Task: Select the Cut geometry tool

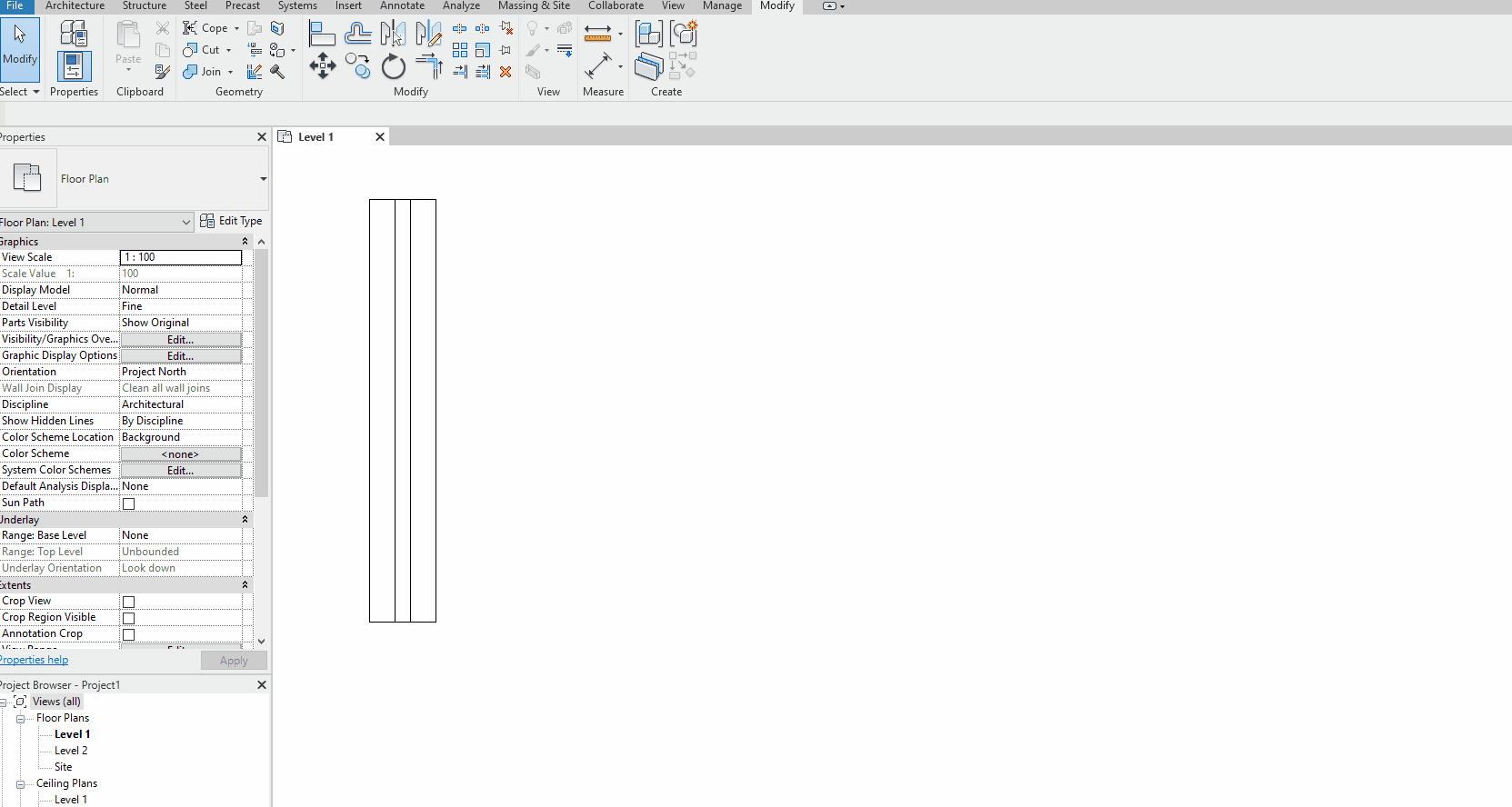Action: (x=202, y=50)
